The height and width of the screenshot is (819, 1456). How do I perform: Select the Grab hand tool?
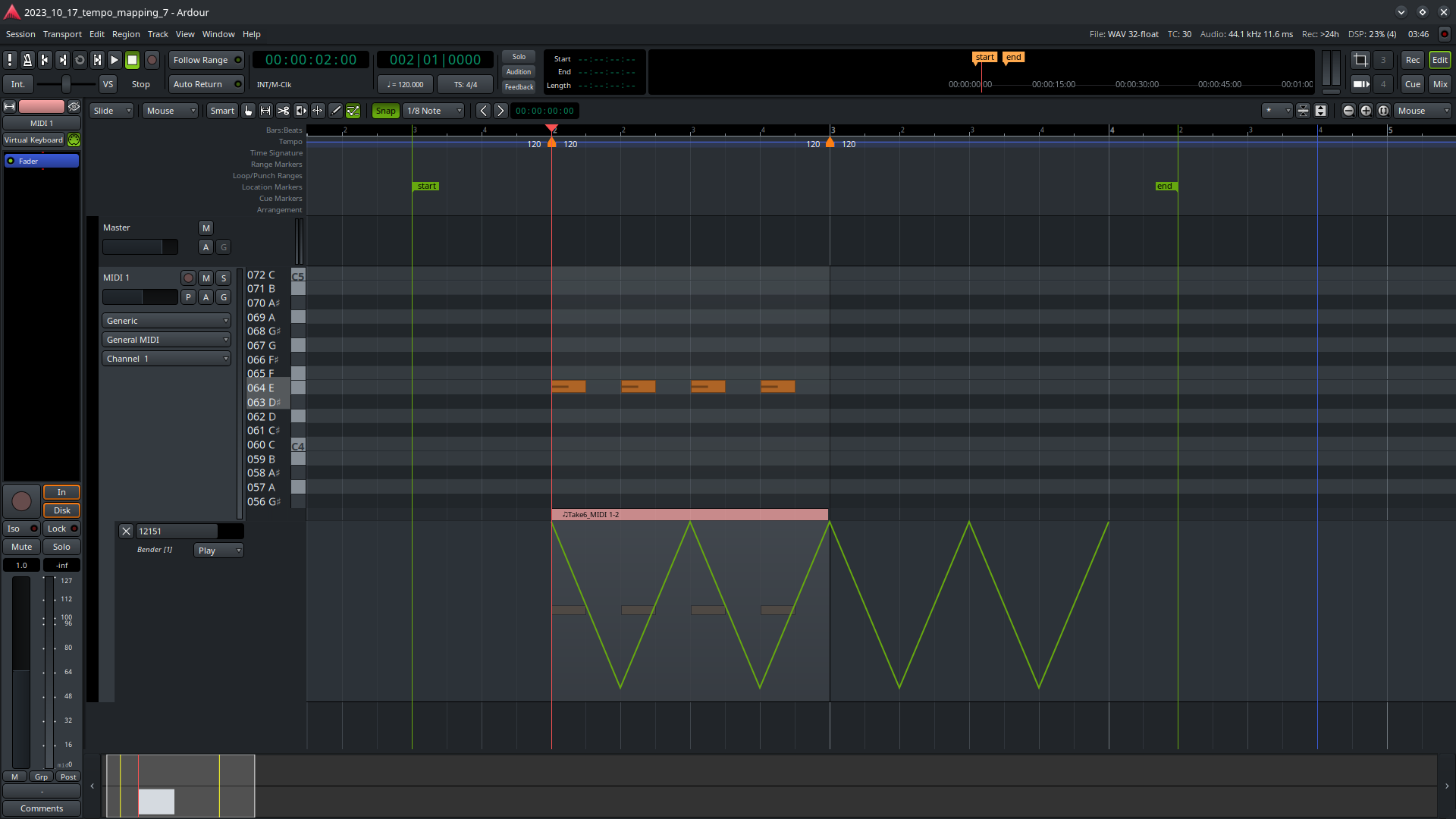[x=249, y=111]
